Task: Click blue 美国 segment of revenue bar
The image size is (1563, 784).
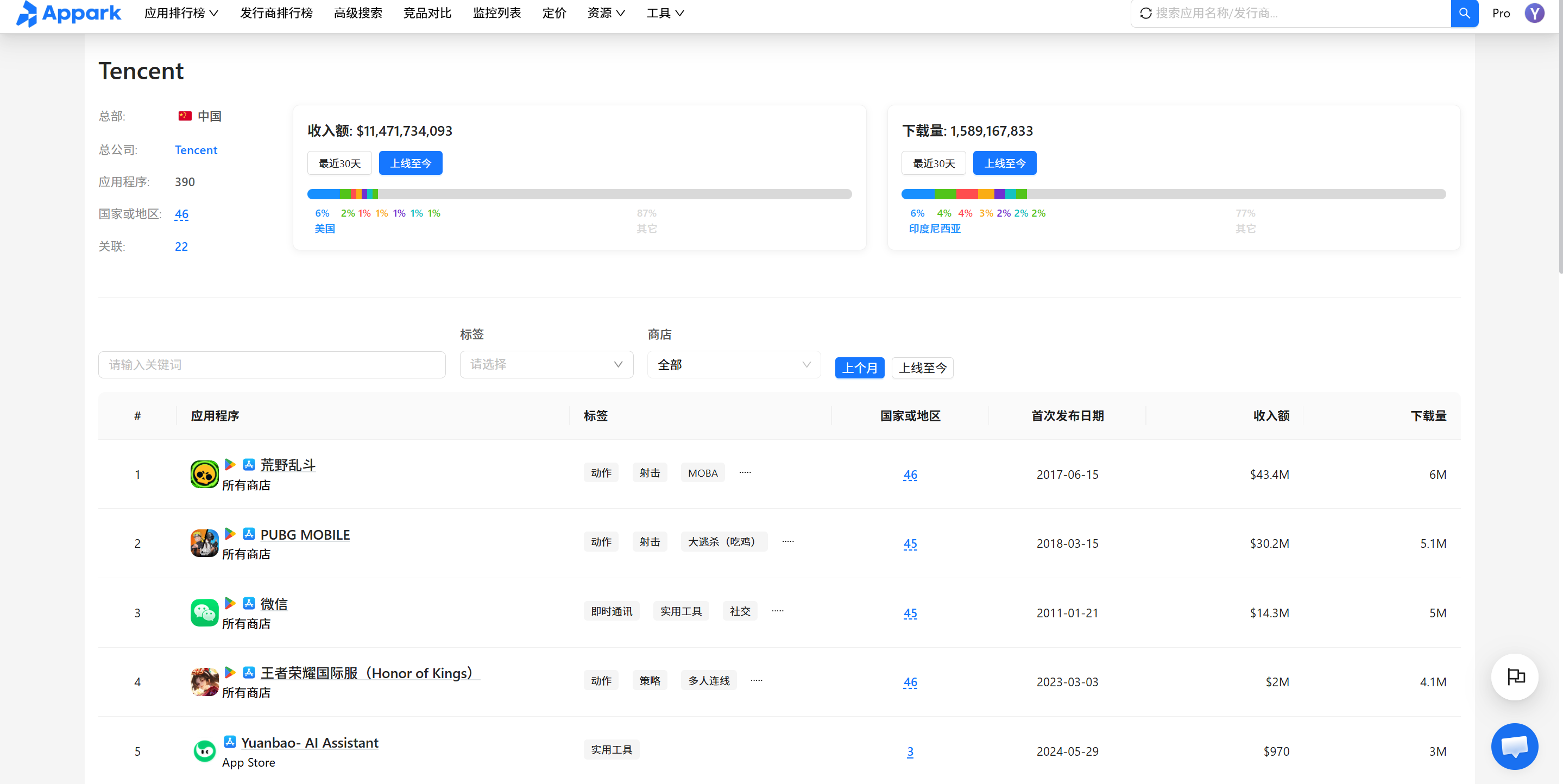Action: pos(323,194)
